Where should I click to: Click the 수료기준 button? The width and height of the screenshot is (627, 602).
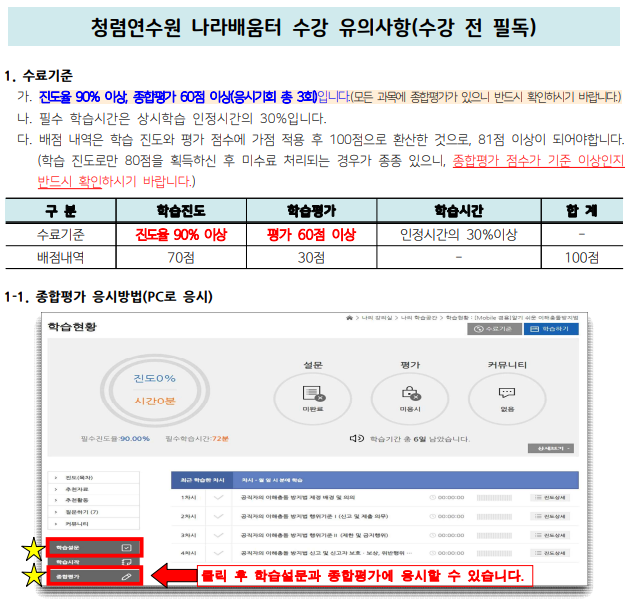pos(494,329)
